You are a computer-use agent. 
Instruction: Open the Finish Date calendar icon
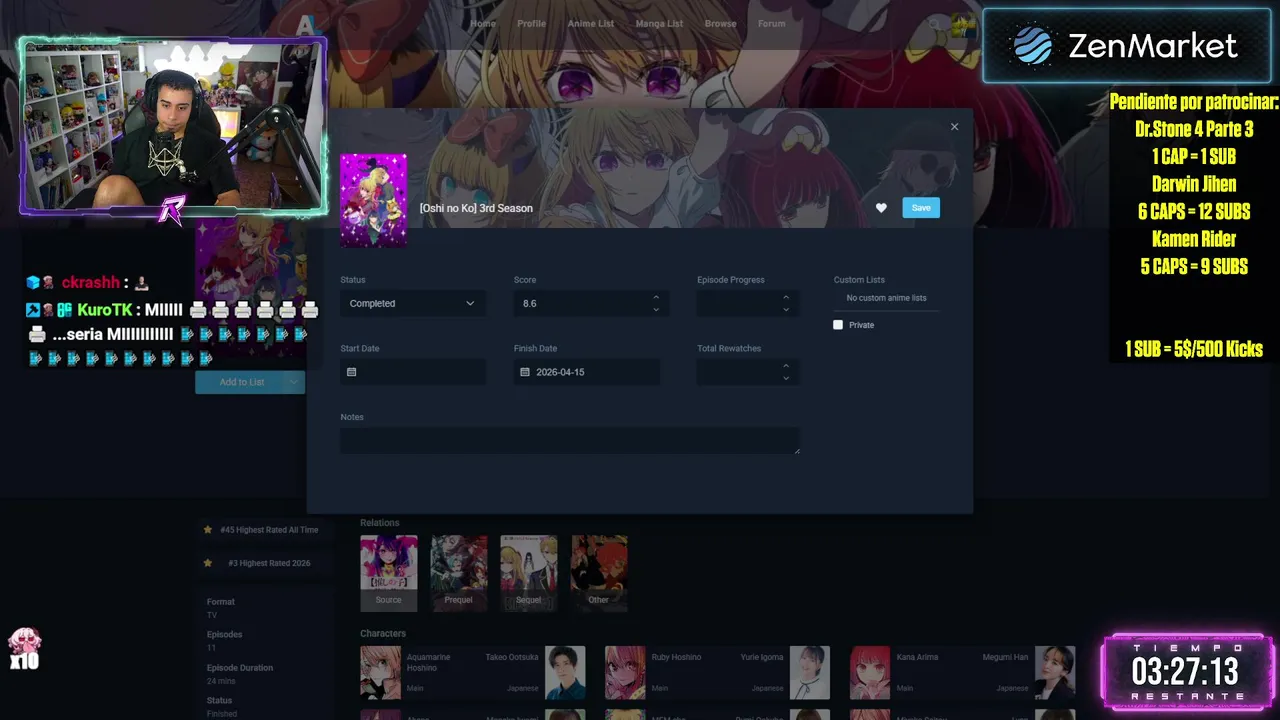[x=525, y=372]
